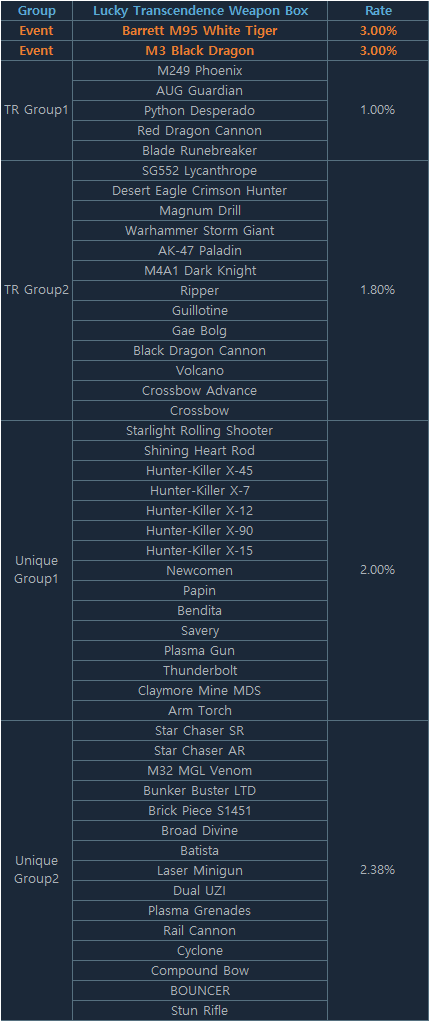
Task: Select the Gae Bolg cell
Action: [199, 331]
